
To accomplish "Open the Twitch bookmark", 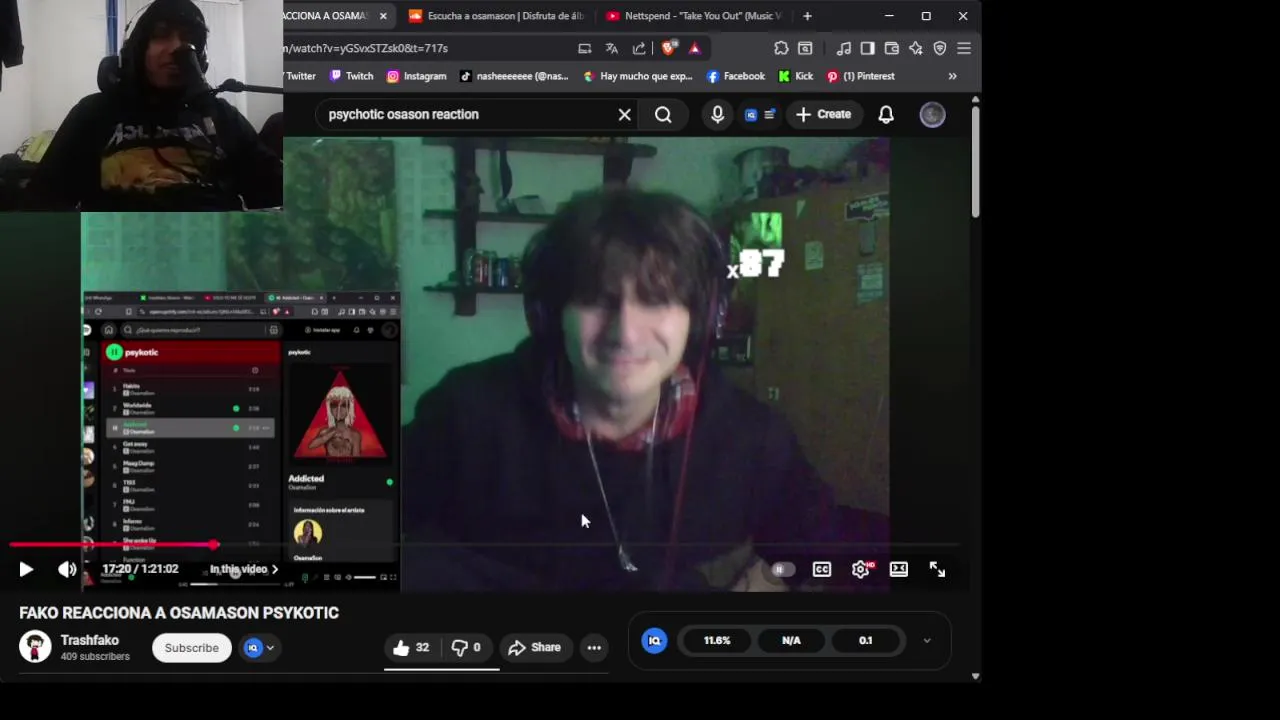I will point(351,76).
